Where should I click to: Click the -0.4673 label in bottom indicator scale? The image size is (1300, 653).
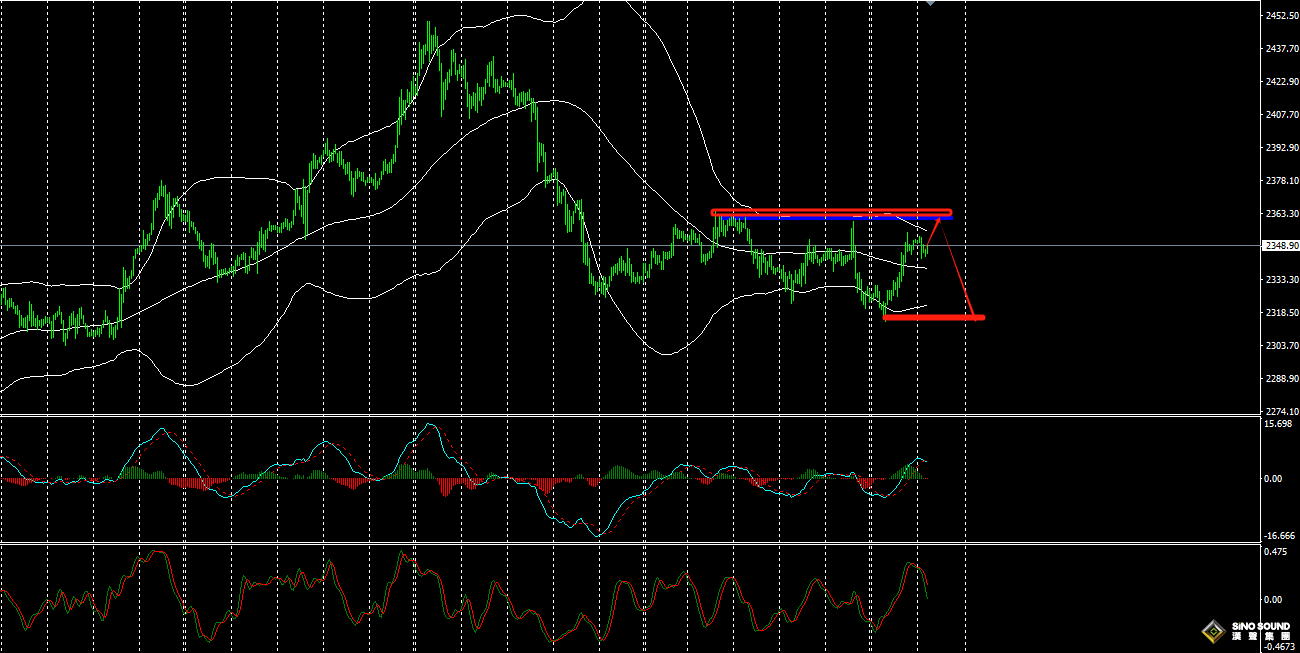click(1277, 646)
